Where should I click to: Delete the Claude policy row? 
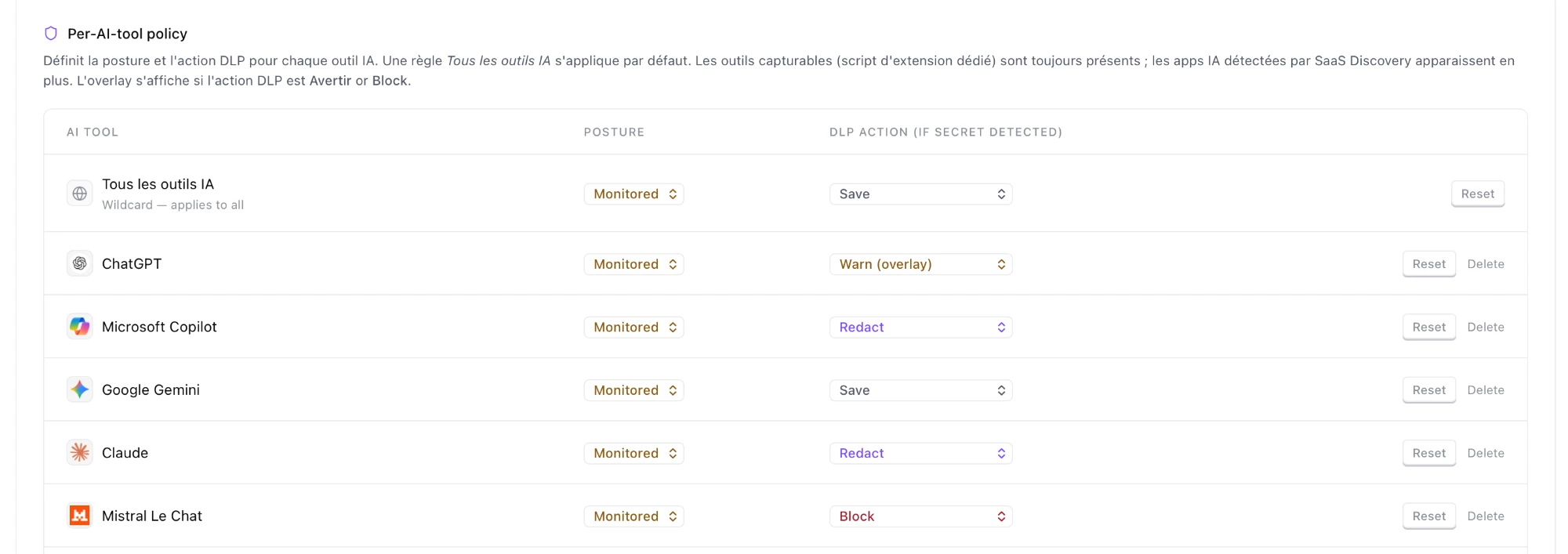tap(1486, 453)
